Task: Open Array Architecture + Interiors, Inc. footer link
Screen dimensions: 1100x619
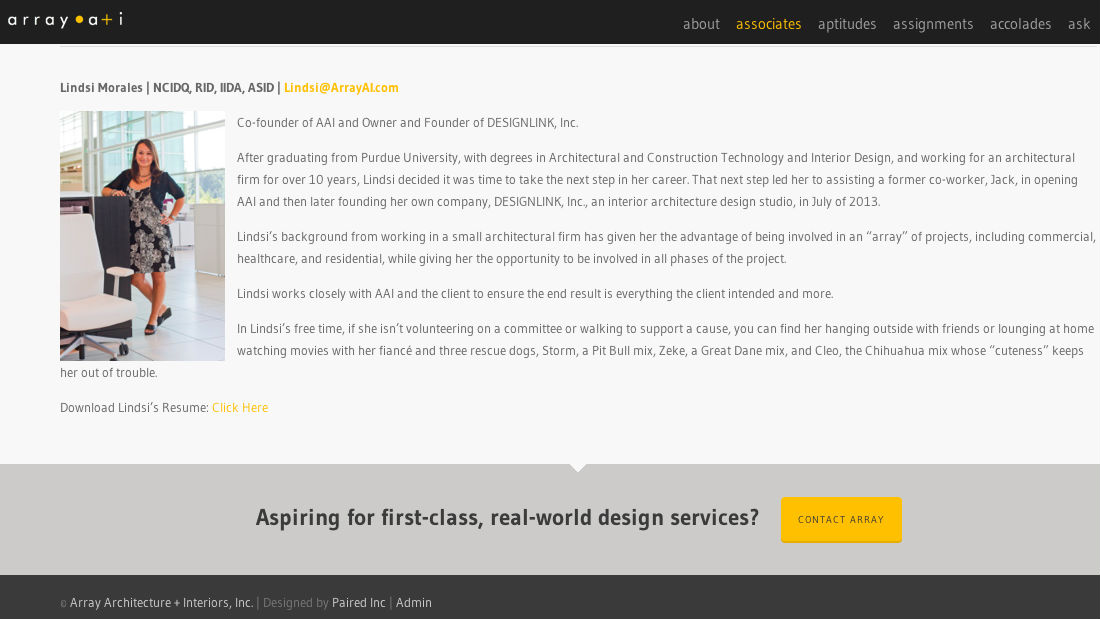Action: (161, 603)
